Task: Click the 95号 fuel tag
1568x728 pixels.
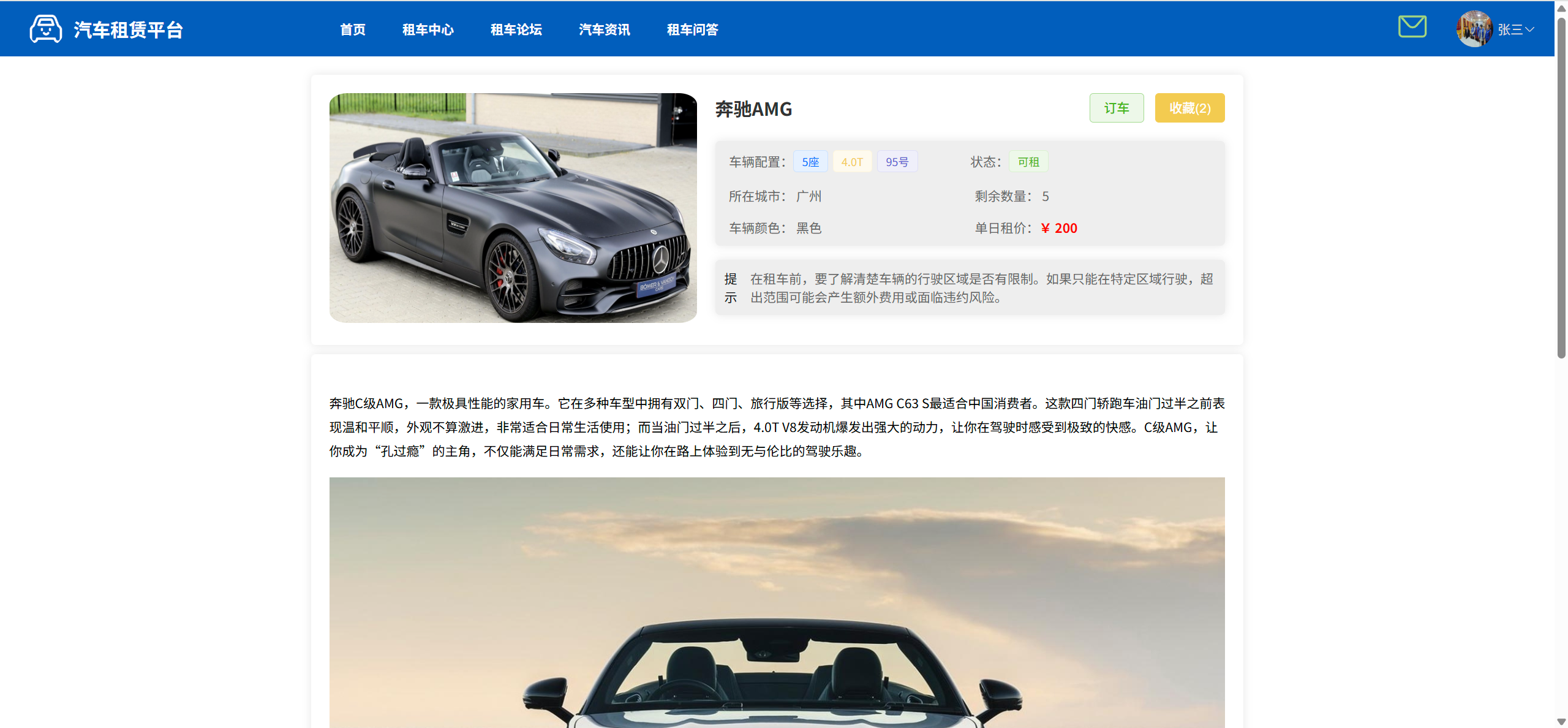Action: coord(897,162)
